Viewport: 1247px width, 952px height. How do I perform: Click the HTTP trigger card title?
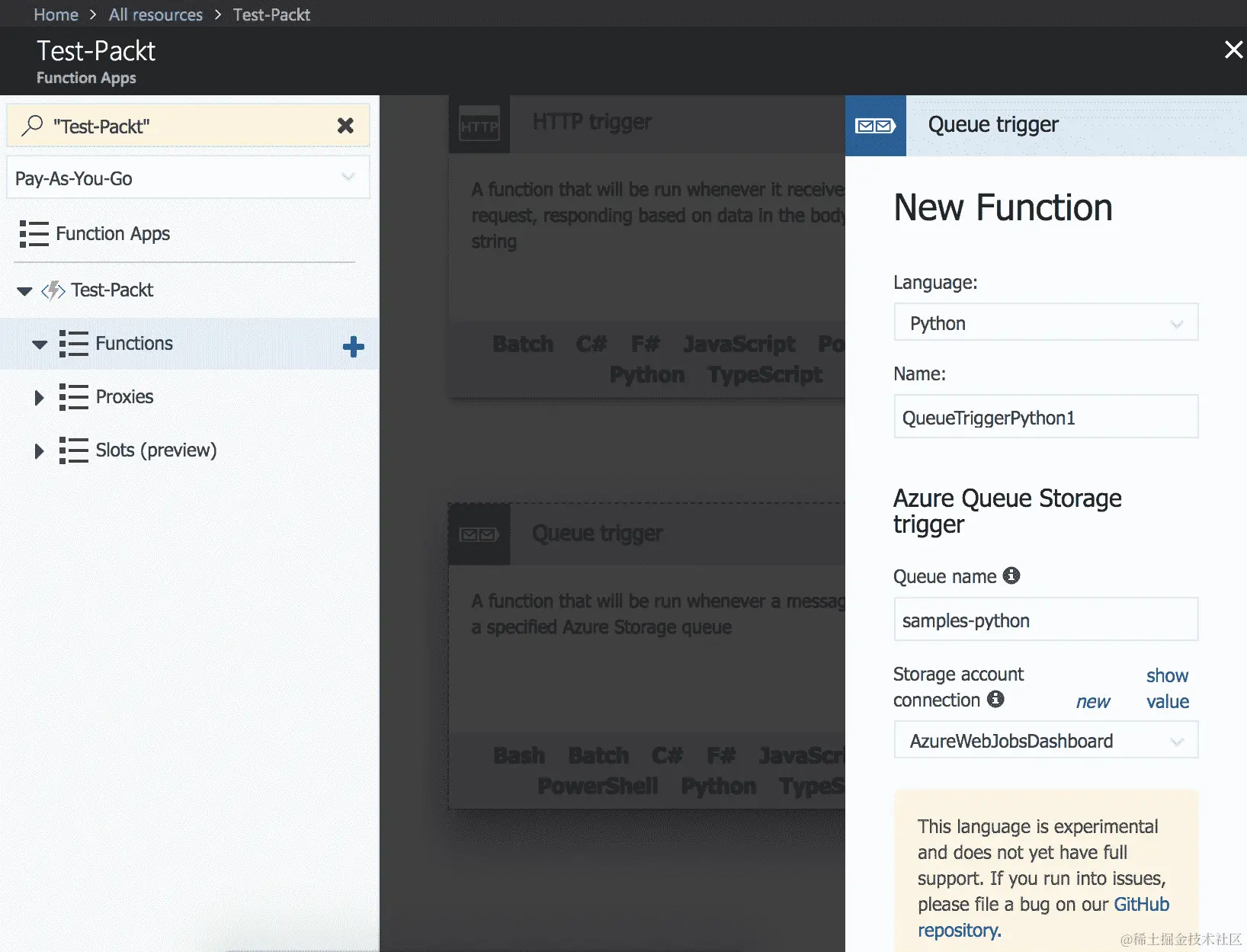(592, 122)
